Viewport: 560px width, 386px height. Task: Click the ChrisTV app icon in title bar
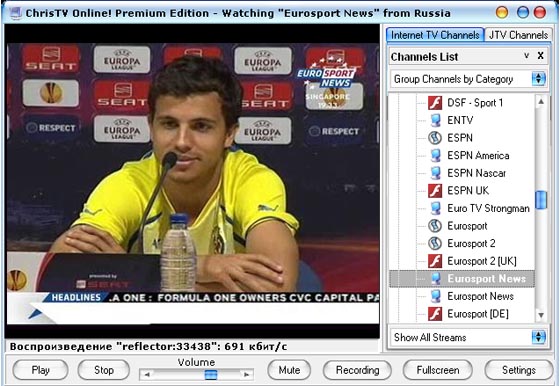pos(15,13)
